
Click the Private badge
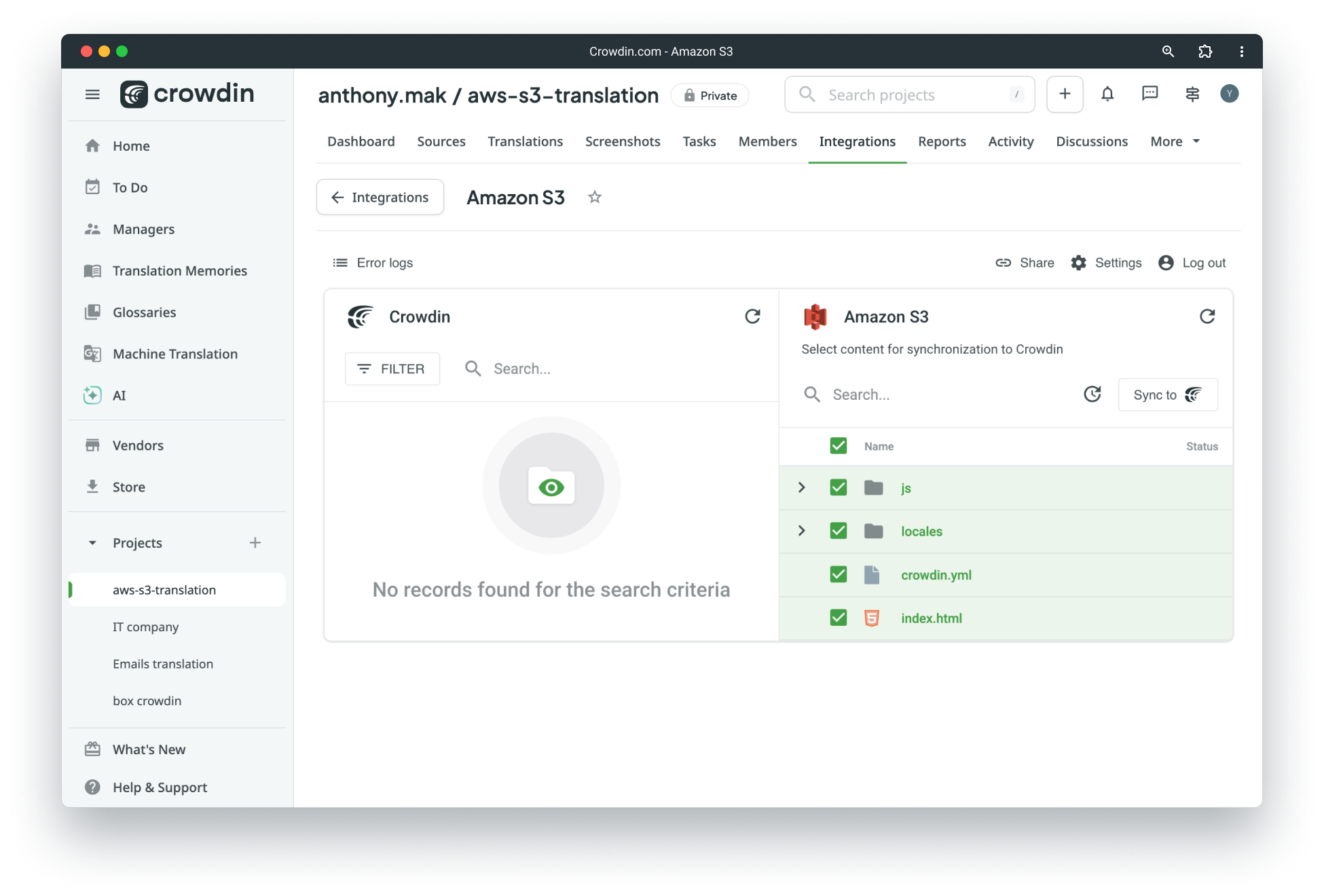click(x=710, y=96)
